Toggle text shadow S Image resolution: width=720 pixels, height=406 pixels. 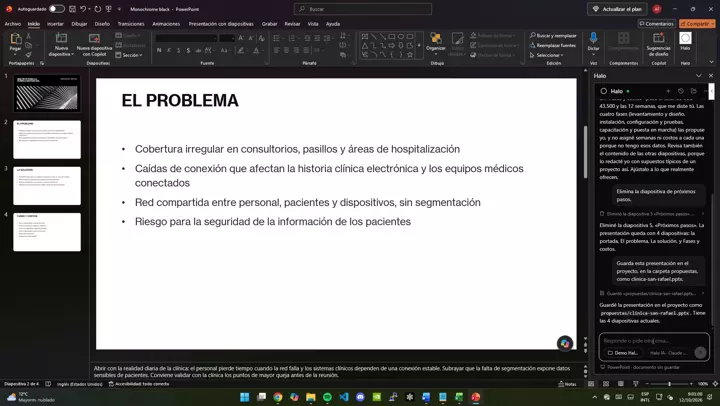(x=188, y=50)
